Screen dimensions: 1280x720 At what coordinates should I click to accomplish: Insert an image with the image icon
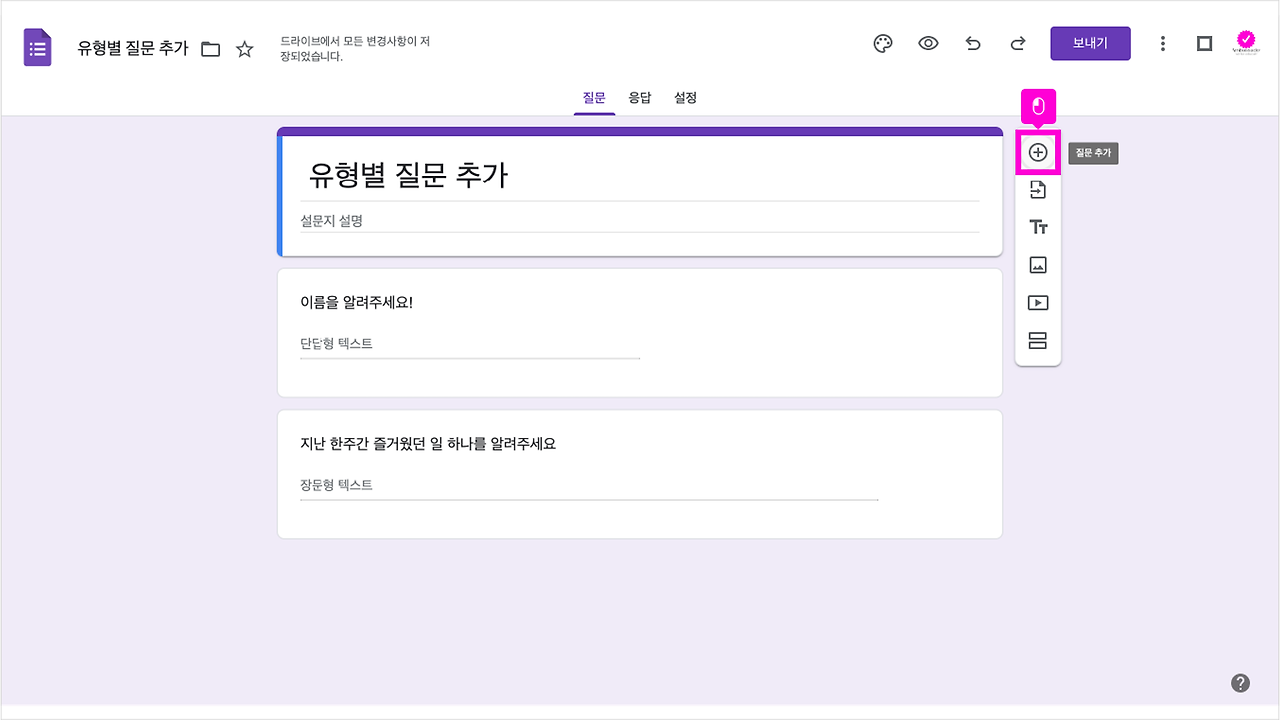point(1038,264)
